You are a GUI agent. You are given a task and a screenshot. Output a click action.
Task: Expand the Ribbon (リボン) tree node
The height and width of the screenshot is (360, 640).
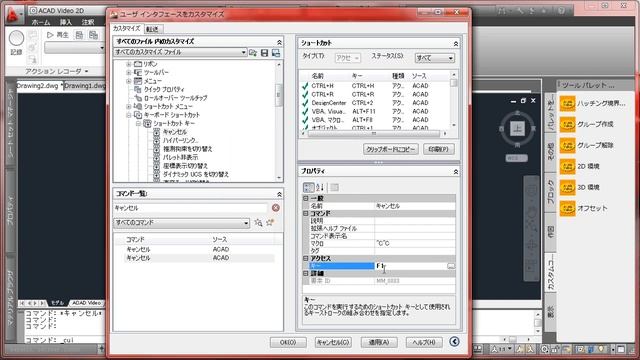129,64
